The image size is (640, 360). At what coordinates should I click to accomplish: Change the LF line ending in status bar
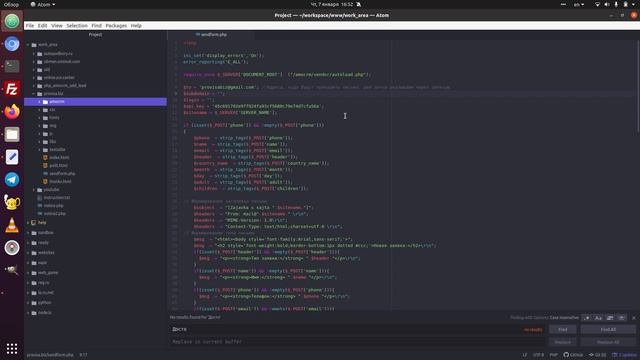(x=525, y=355)
